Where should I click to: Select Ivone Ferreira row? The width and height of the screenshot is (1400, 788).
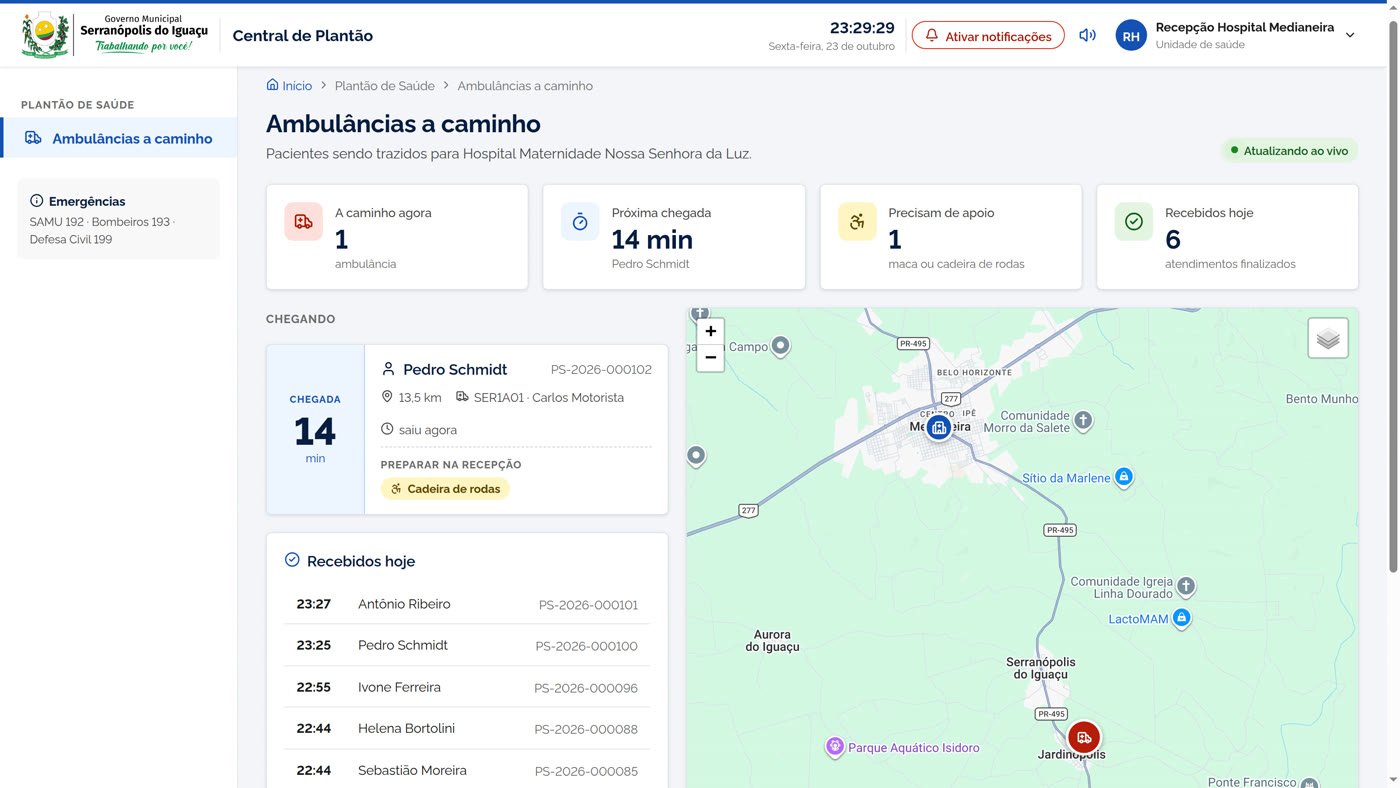[x=467, y=687]
